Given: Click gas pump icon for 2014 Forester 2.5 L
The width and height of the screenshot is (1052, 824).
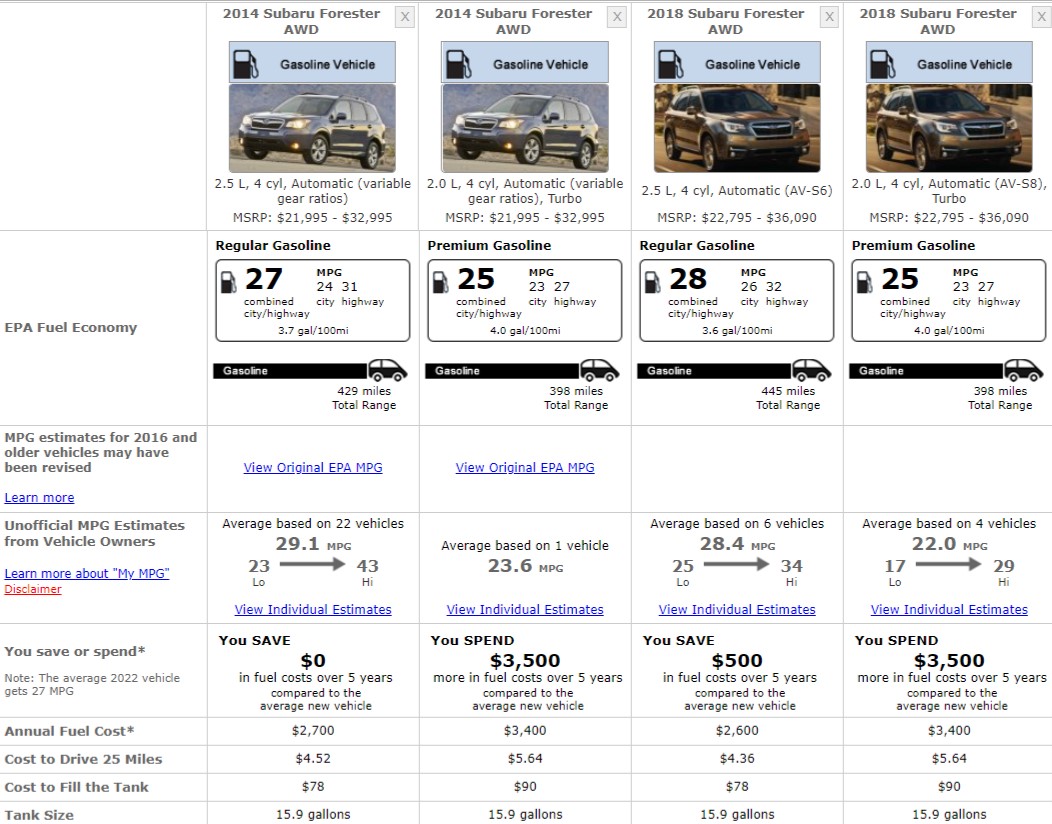Looking at the screenshot, I should 246,64.
